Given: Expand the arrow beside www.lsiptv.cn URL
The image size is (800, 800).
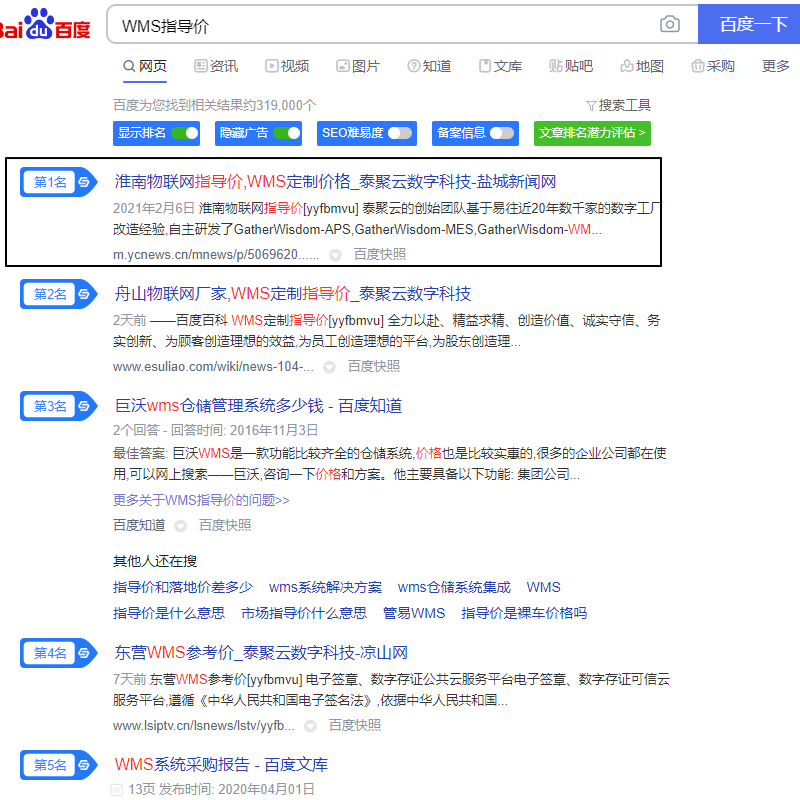Looking at the screenshot, I should click(x=310, y=726).
